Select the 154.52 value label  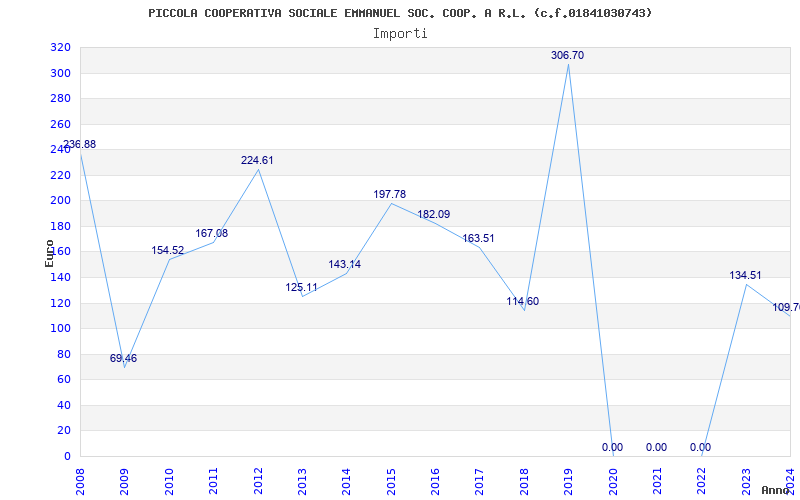[167, 251]
